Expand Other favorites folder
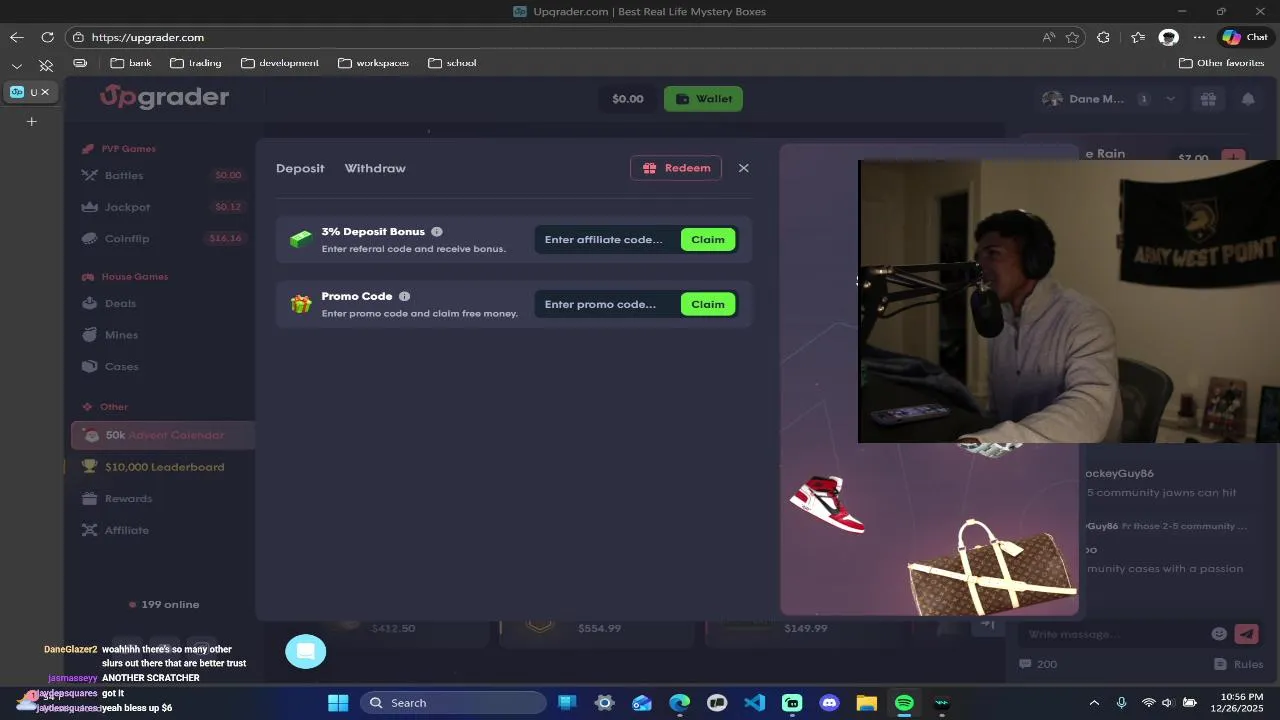This screenshot has height=720, width=1280. [1222, 63]
